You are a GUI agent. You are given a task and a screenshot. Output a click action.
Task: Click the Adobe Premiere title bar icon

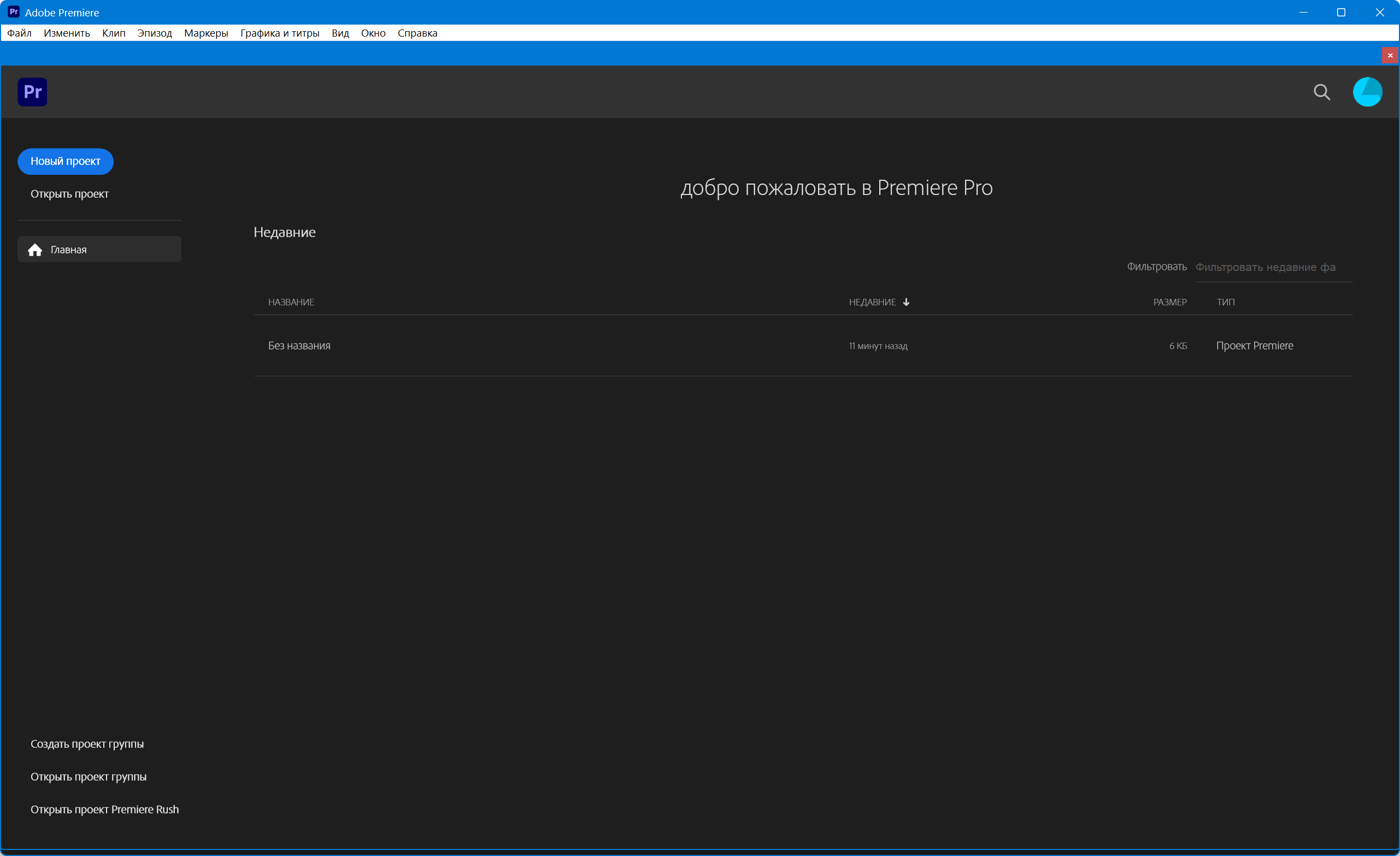click(x=14, y=12)
